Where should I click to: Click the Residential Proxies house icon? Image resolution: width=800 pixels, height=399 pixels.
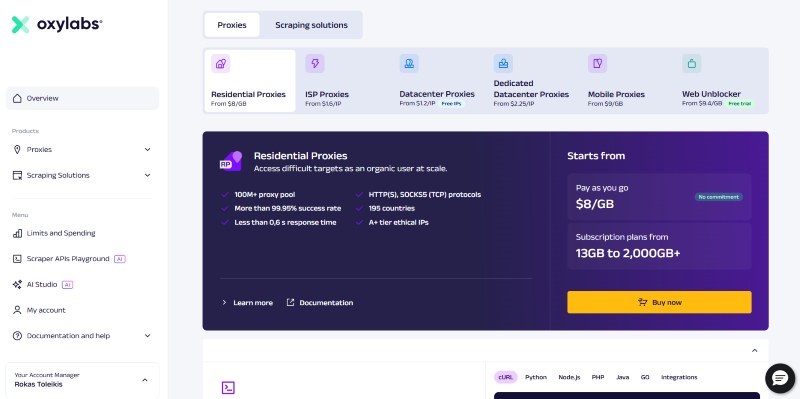coord(220,64)
